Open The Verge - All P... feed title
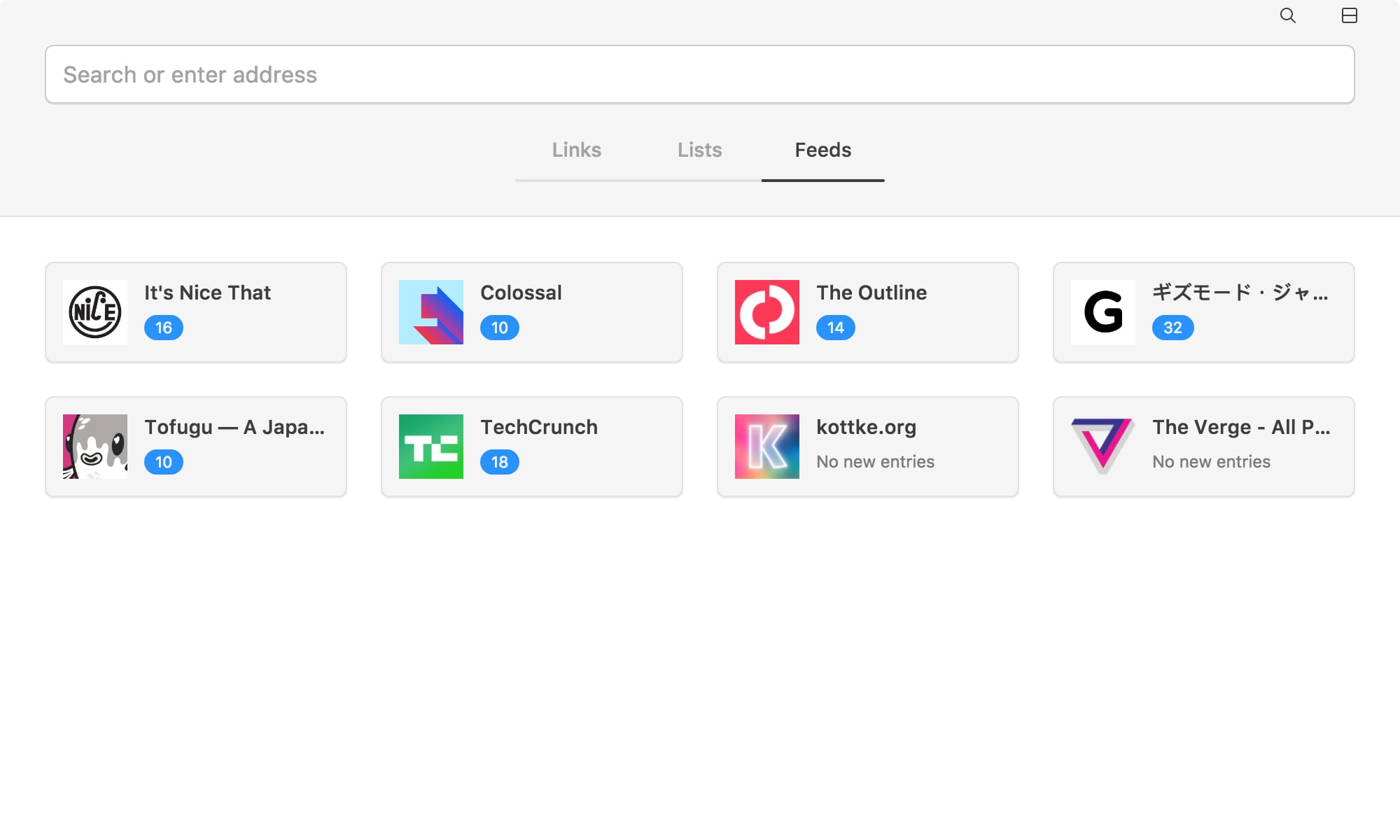This screenshot has height=840, width=1400. (x=1241, y=427)
